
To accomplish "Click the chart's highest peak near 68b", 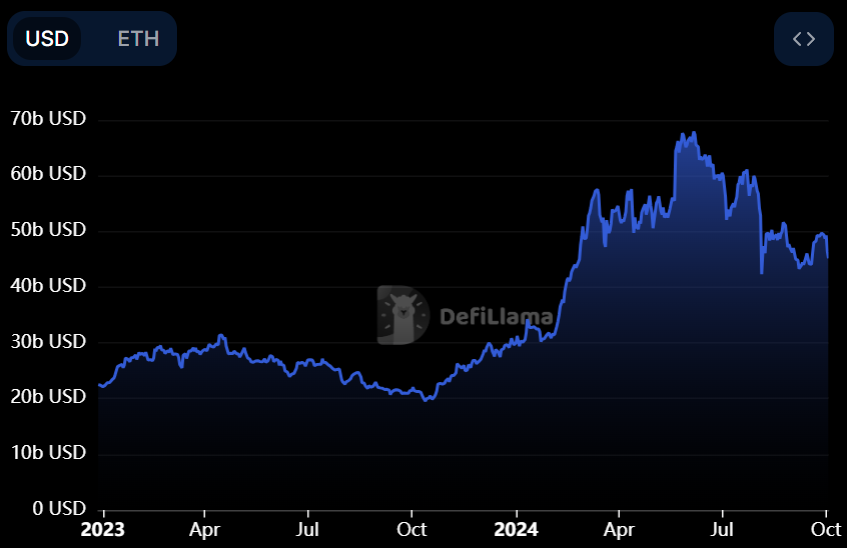I will (694, 133).
